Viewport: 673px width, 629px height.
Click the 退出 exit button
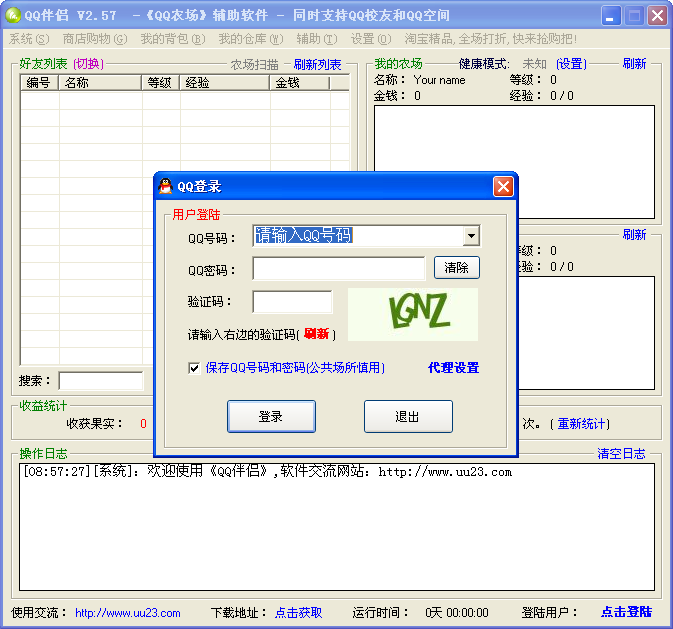tap(408, 416)
